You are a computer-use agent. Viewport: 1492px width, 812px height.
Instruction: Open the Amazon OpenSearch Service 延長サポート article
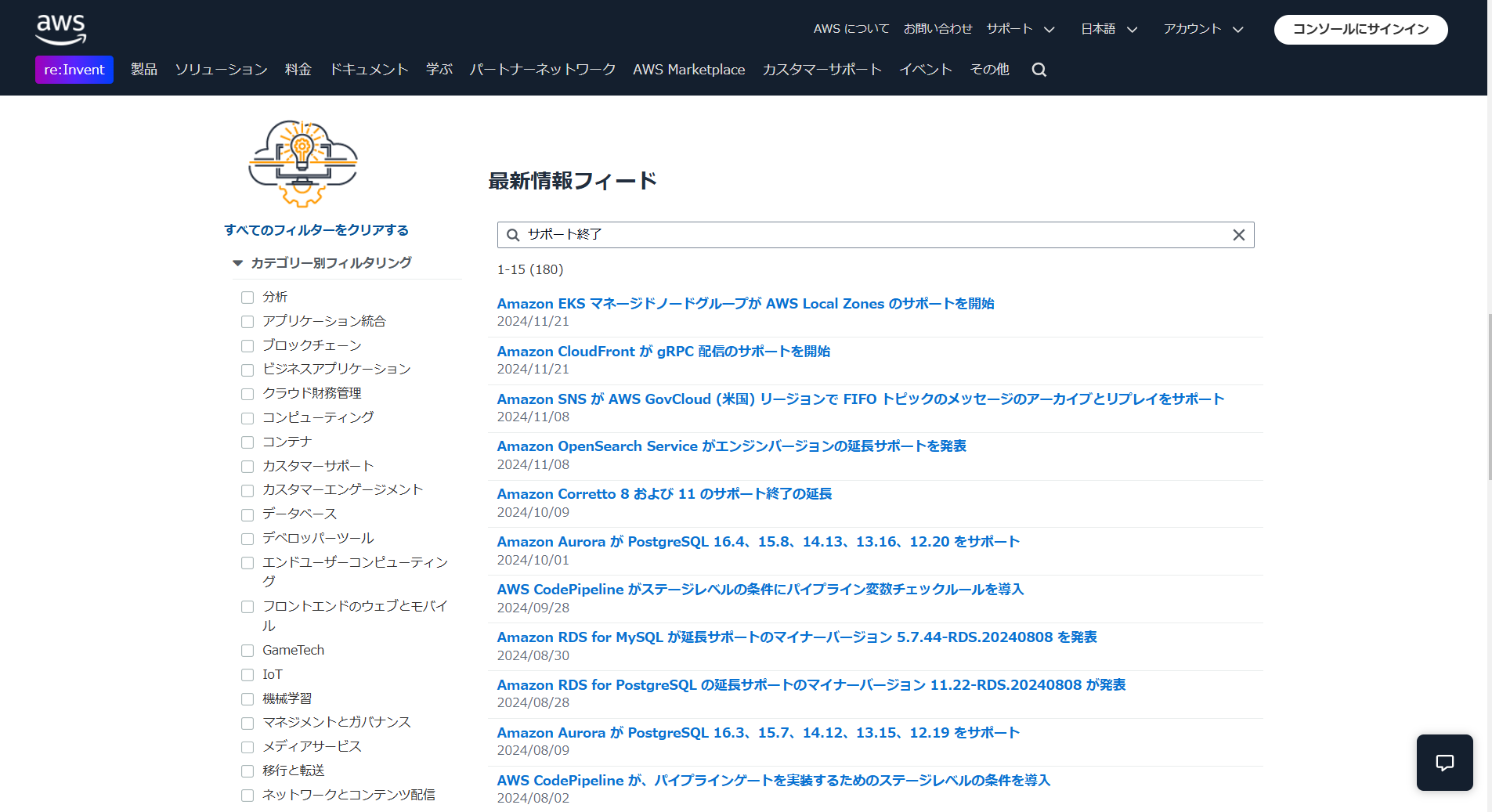click(732, 446)
